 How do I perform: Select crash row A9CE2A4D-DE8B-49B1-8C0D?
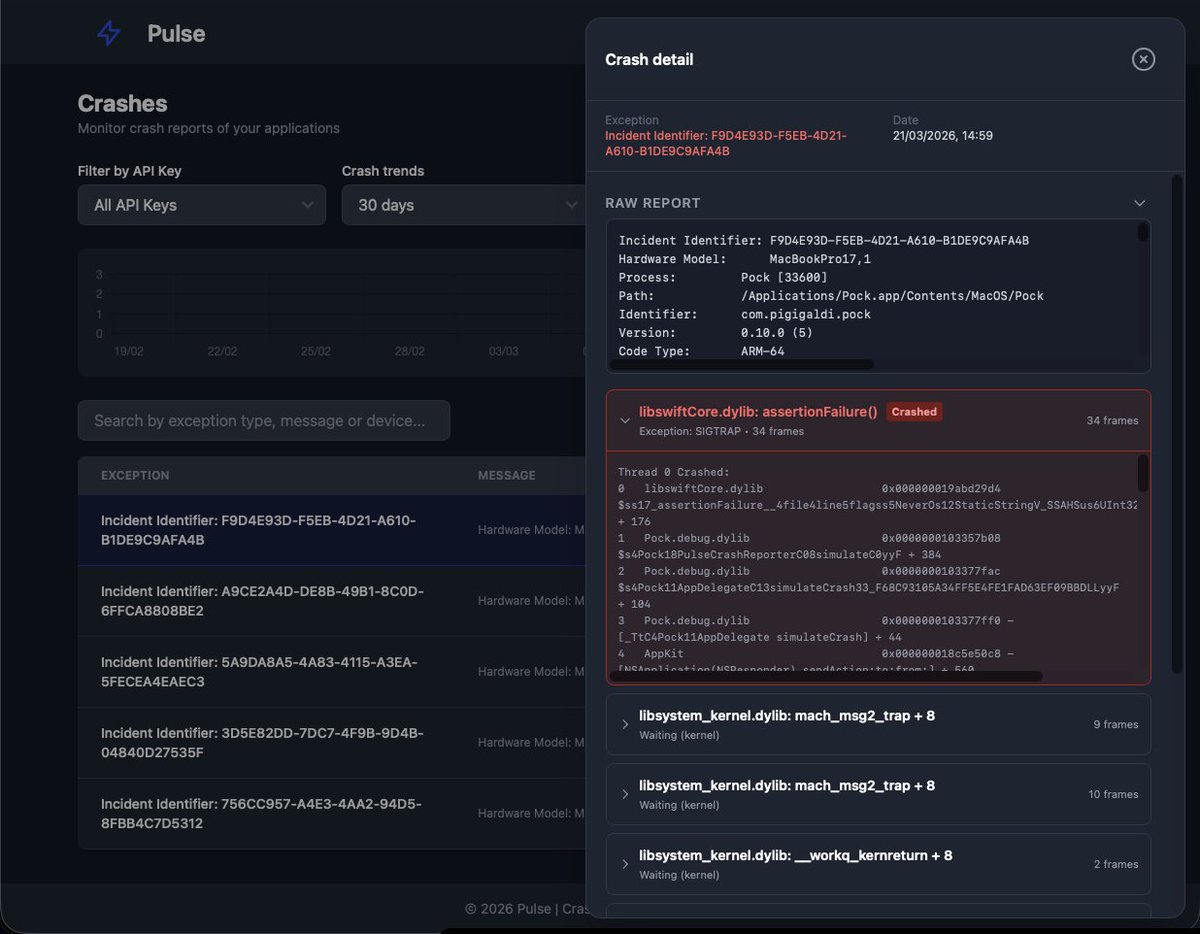click(x=332, y=601)
